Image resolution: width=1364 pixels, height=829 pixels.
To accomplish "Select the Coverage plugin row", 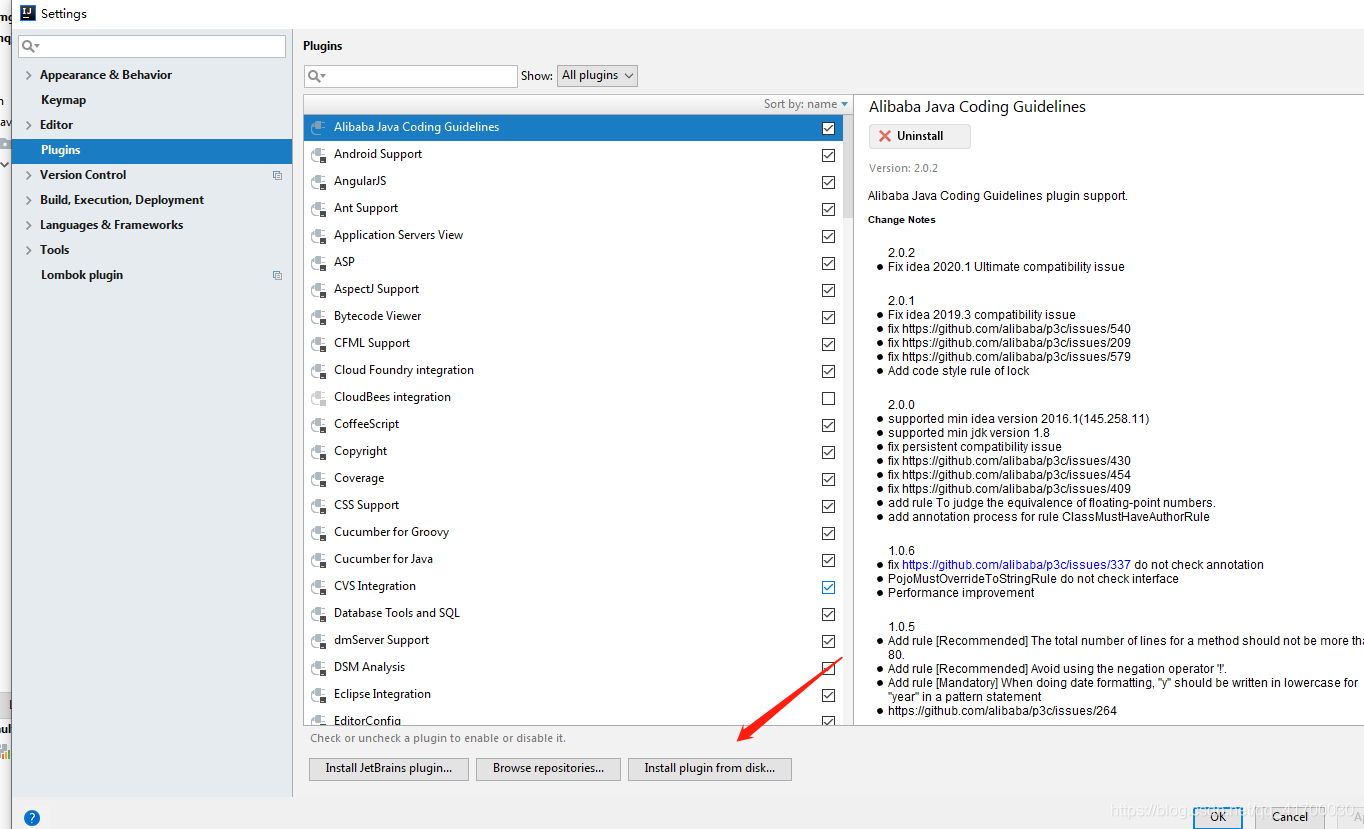I will tap(574, 479).
